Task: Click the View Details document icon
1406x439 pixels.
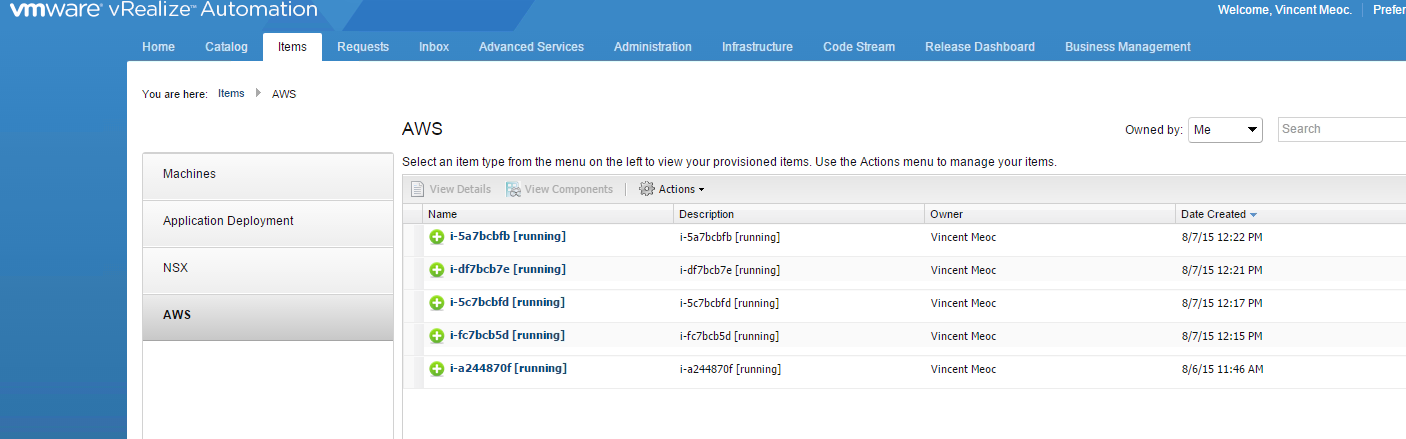Action: (x=418, y=189)
